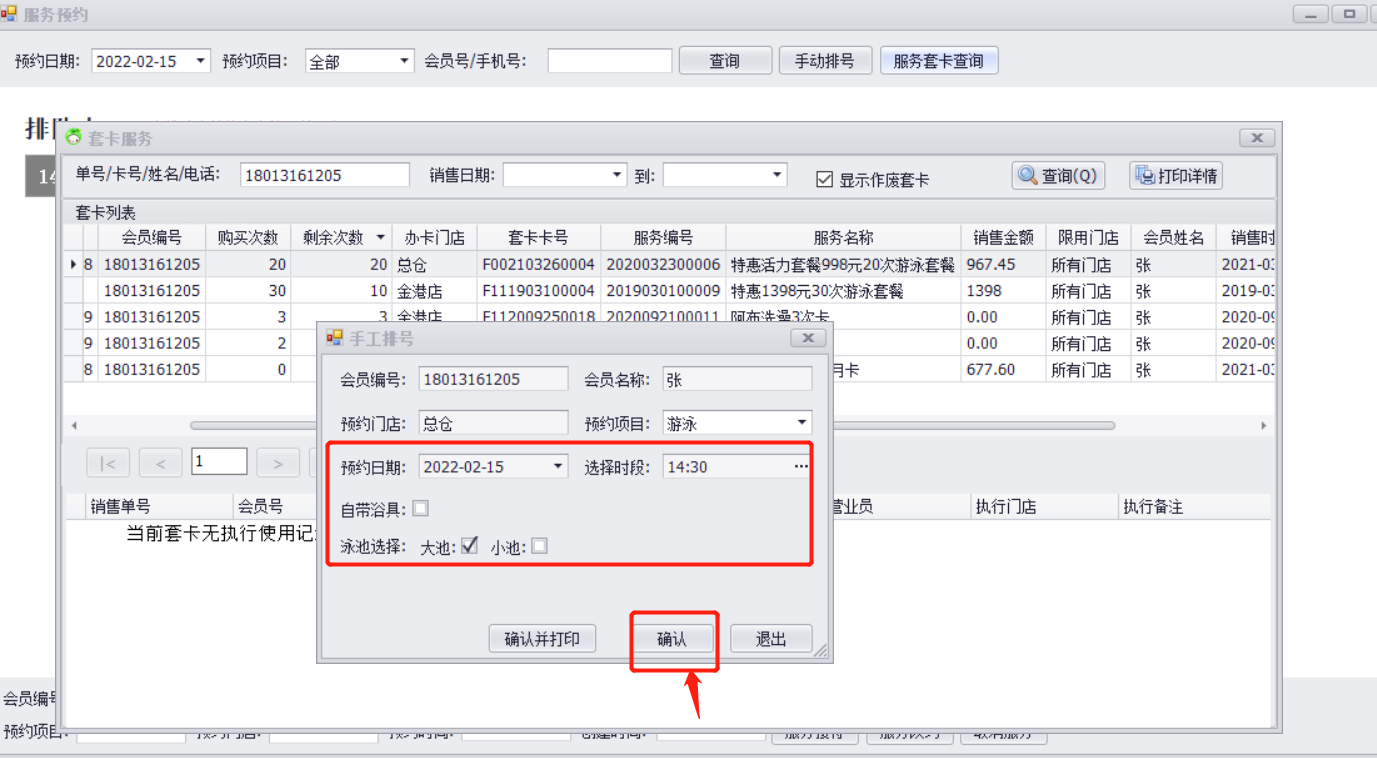
Task: Click the 套卡卡号 column header
Action: tap(539, 238)
